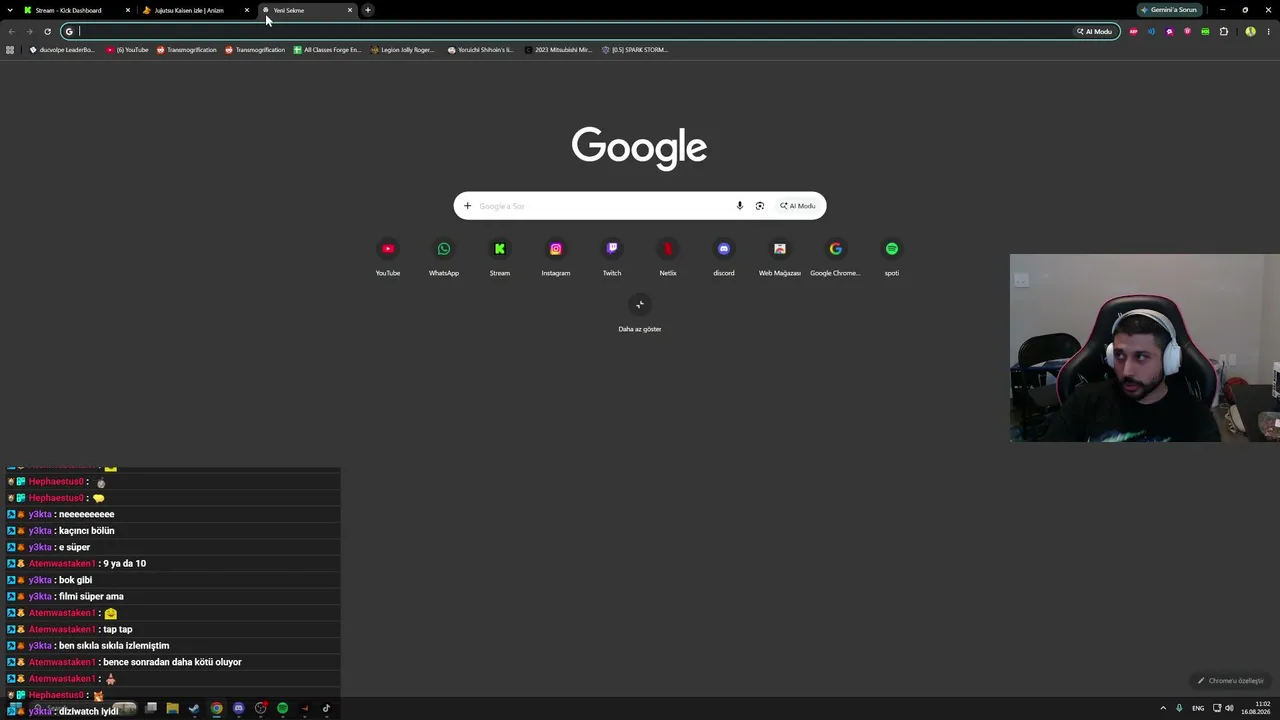Open Gemini'a Sorun button
1280x720 pixels.
pyautogui.click(x=1170, y=10)
